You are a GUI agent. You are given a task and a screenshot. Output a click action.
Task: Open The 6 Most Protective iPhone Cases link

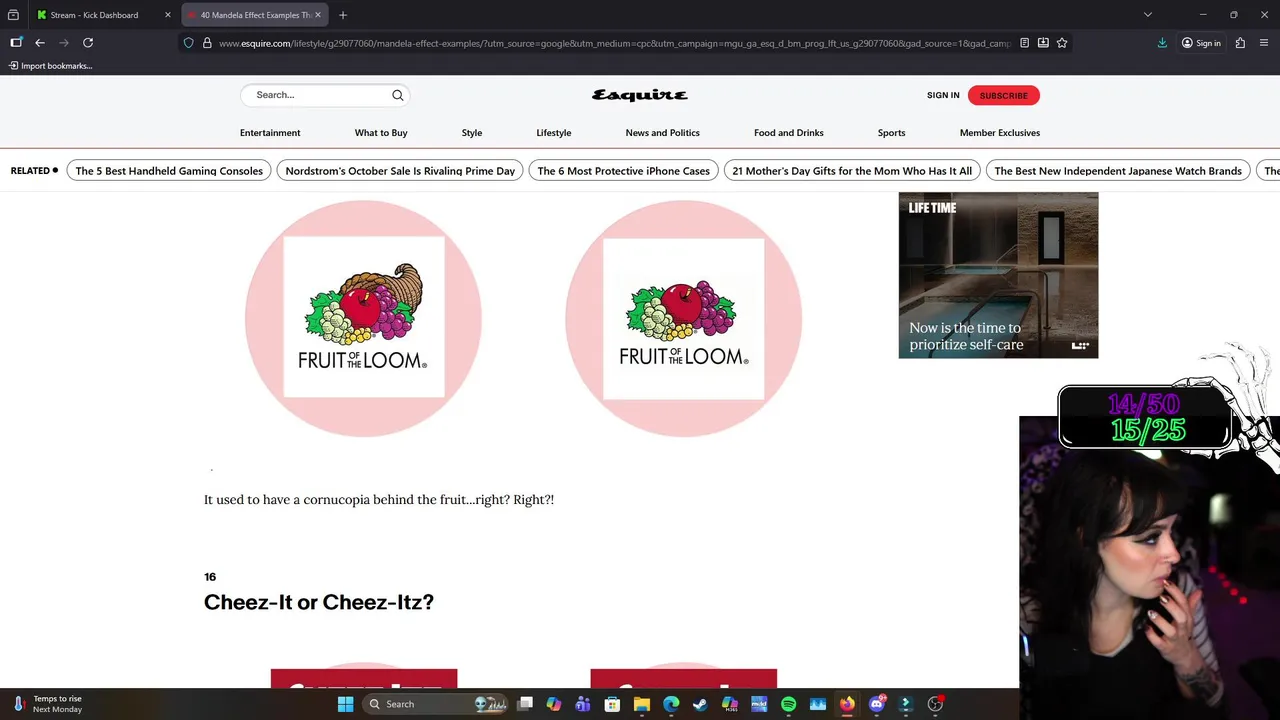click(x=623, y=171)
